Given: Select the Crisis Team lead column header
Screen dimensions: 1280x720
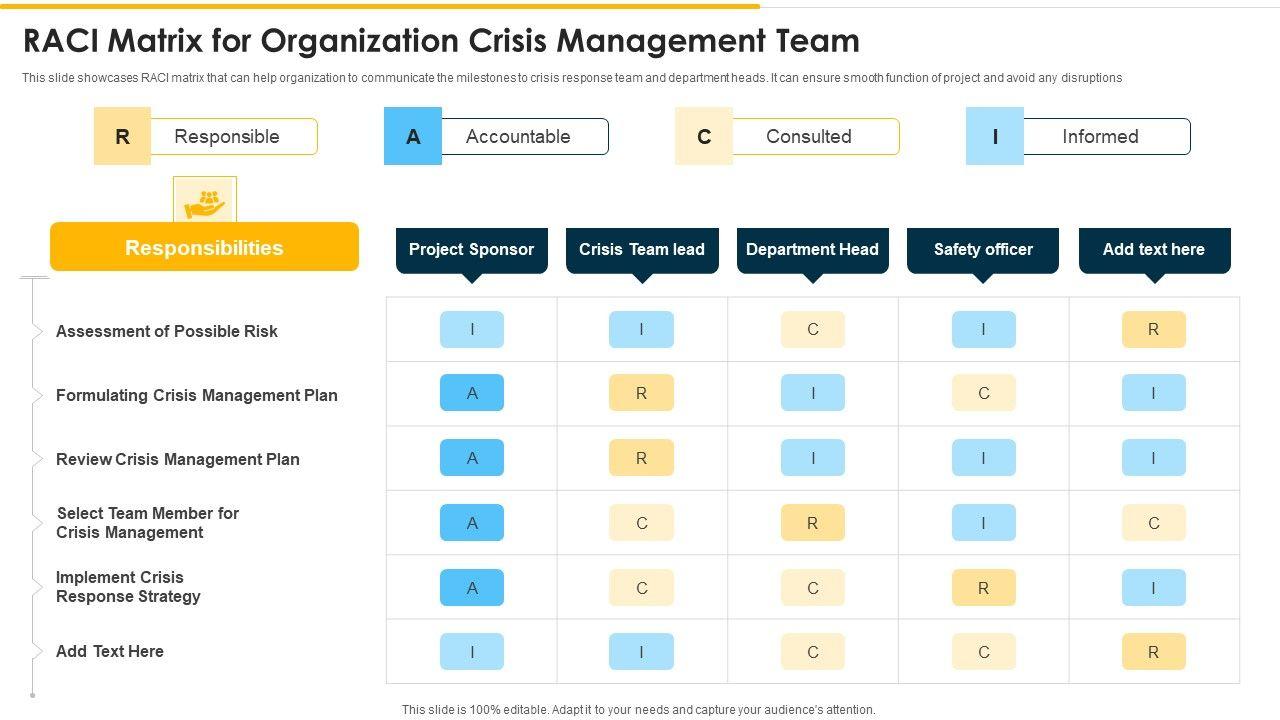Looking at the screenshot, I should (642, 250).
